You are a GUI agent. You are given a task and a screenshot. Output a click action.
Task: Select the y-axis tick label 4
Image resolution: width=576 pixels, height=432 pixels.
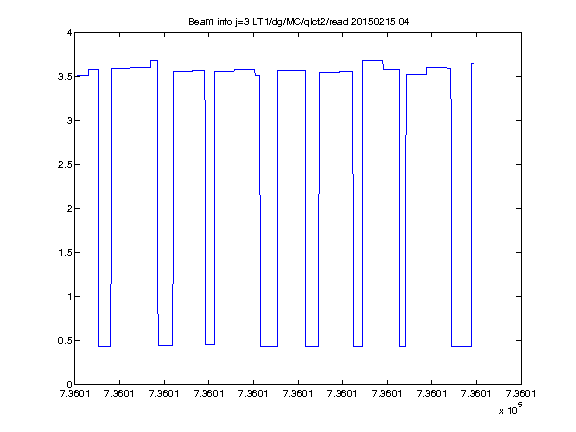tap(69, 33)
